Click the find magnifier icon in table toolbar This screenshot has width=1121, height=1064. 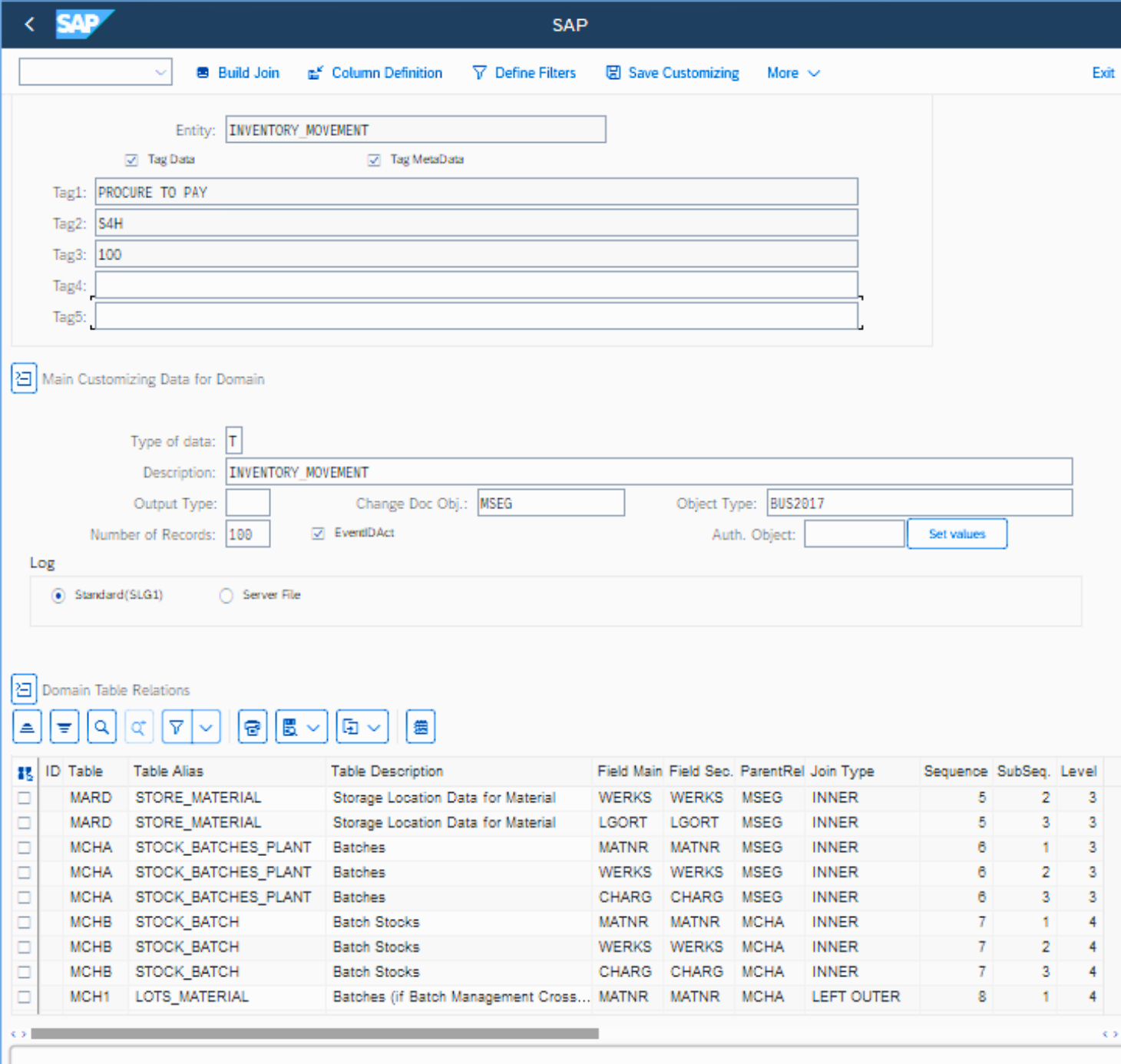102,727
